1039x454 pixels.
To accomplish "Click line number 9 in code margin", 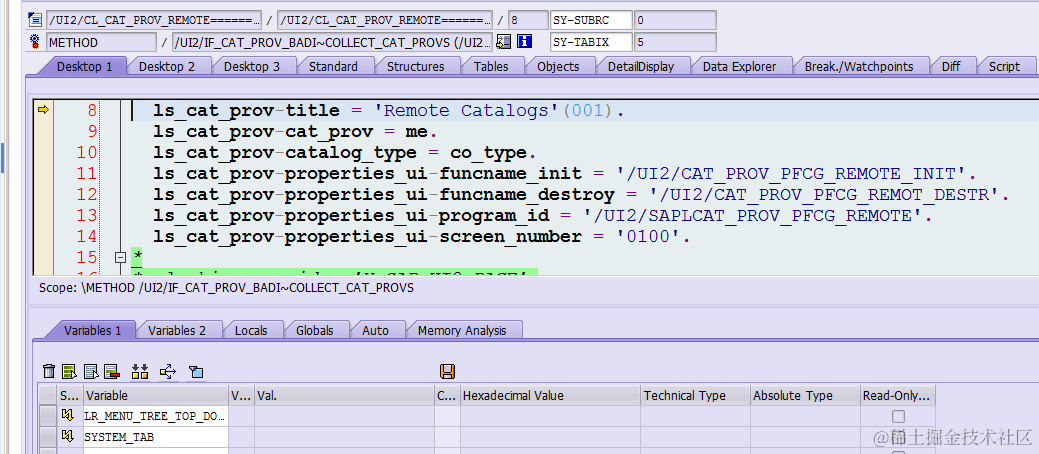I will (91, 132).
